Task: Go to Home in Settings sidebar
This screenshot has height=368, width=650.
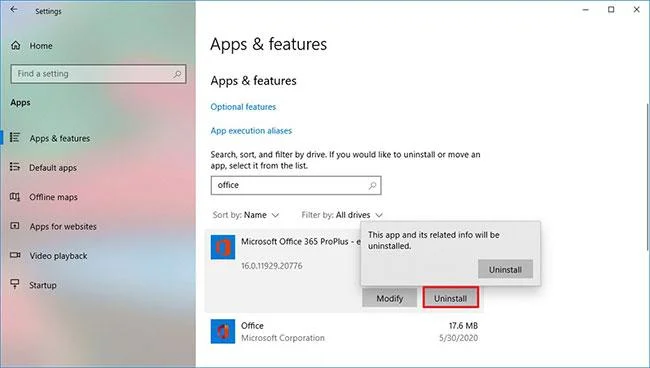Action: pos(41,46)
